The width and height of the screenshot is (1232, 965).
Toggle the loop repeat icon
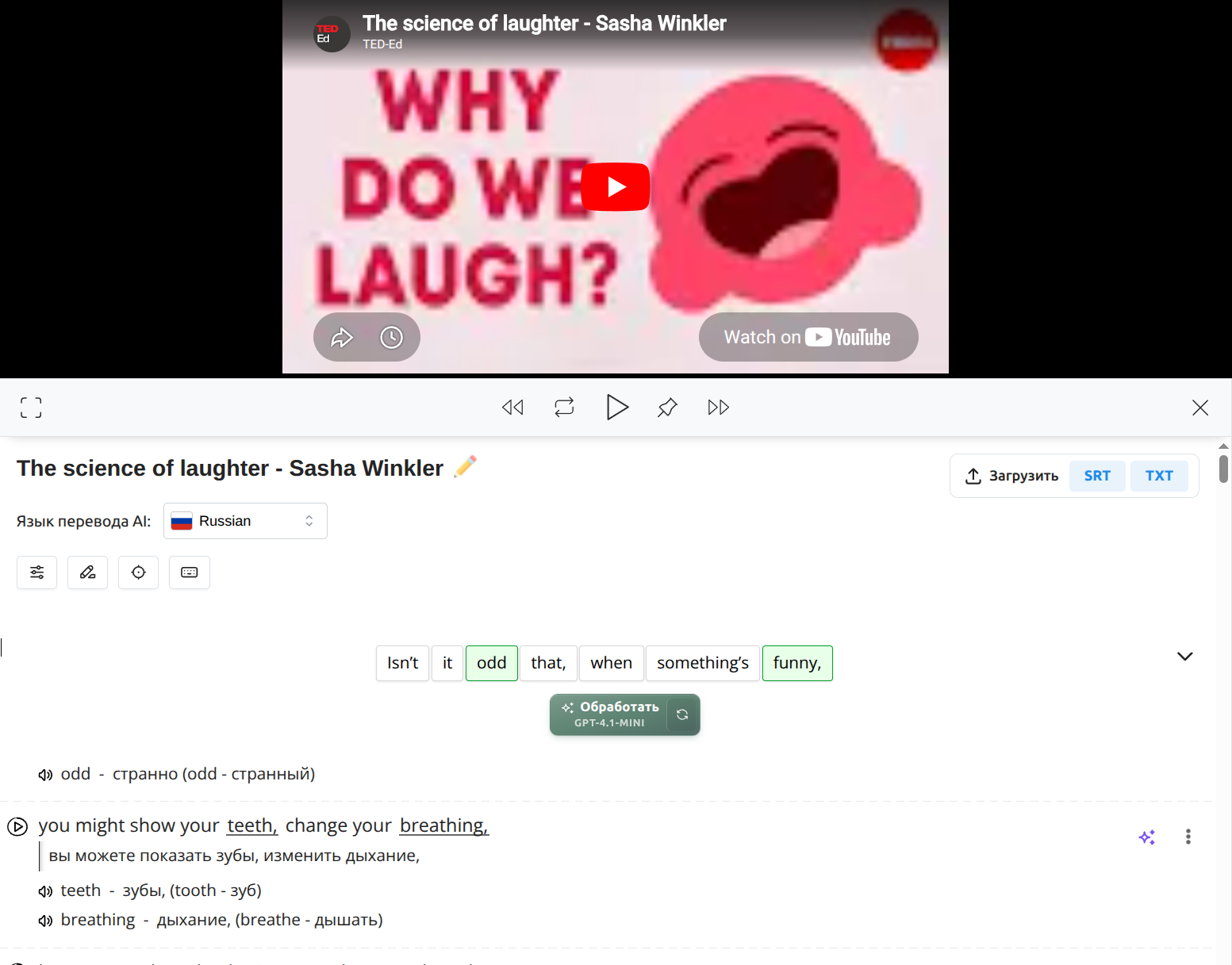[564, 408]
